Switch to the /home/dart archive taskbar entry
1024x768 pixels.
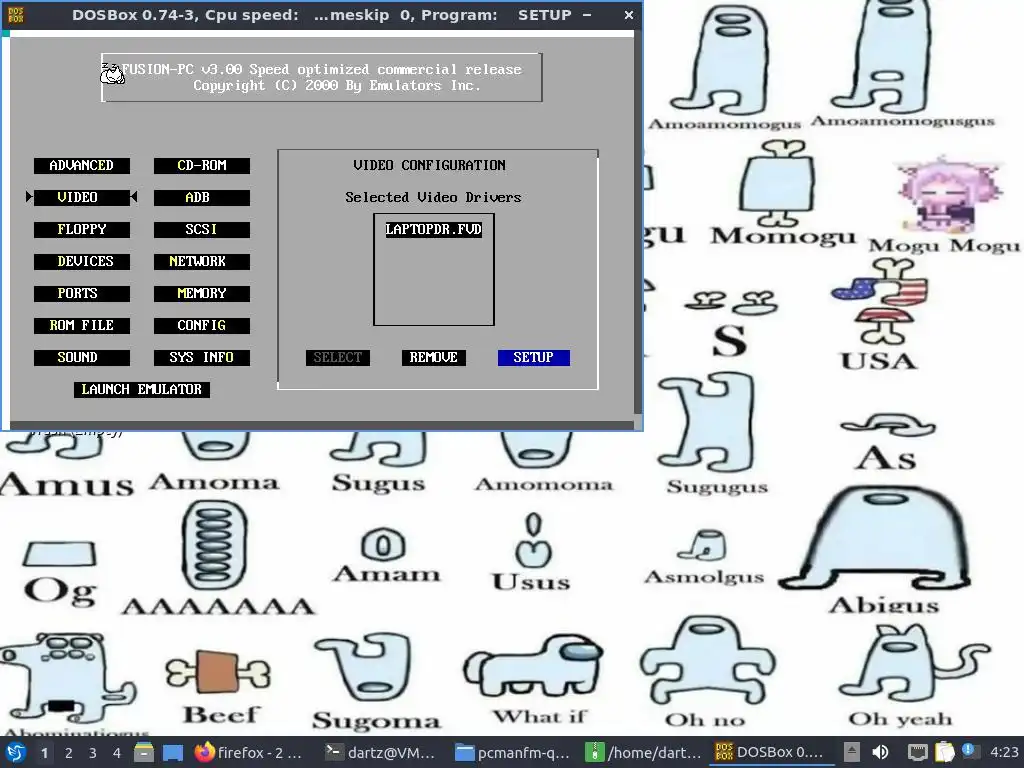(643, 753)
